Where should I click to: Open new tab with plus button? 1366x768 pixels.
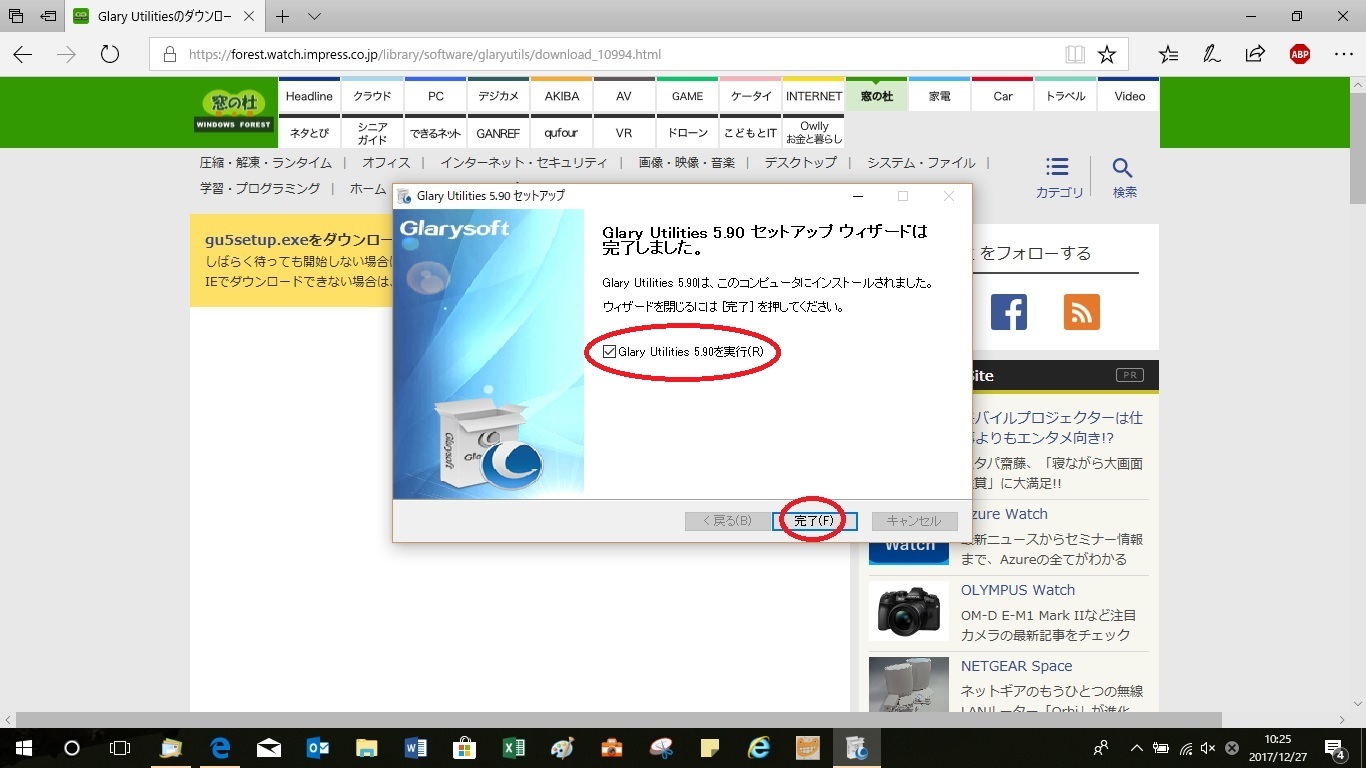(283, 16)
